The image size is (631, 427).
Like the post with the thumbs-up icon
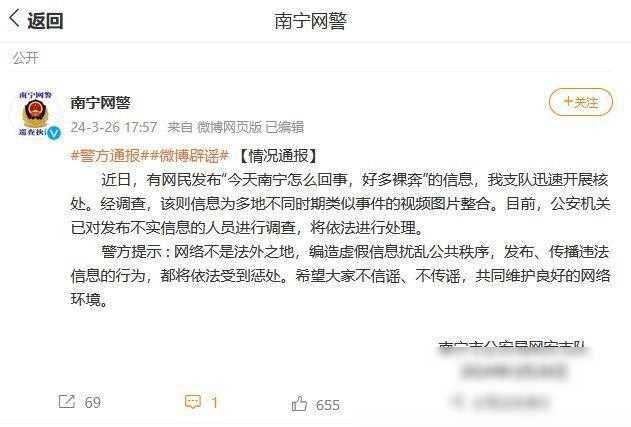(x=299, y=404)
